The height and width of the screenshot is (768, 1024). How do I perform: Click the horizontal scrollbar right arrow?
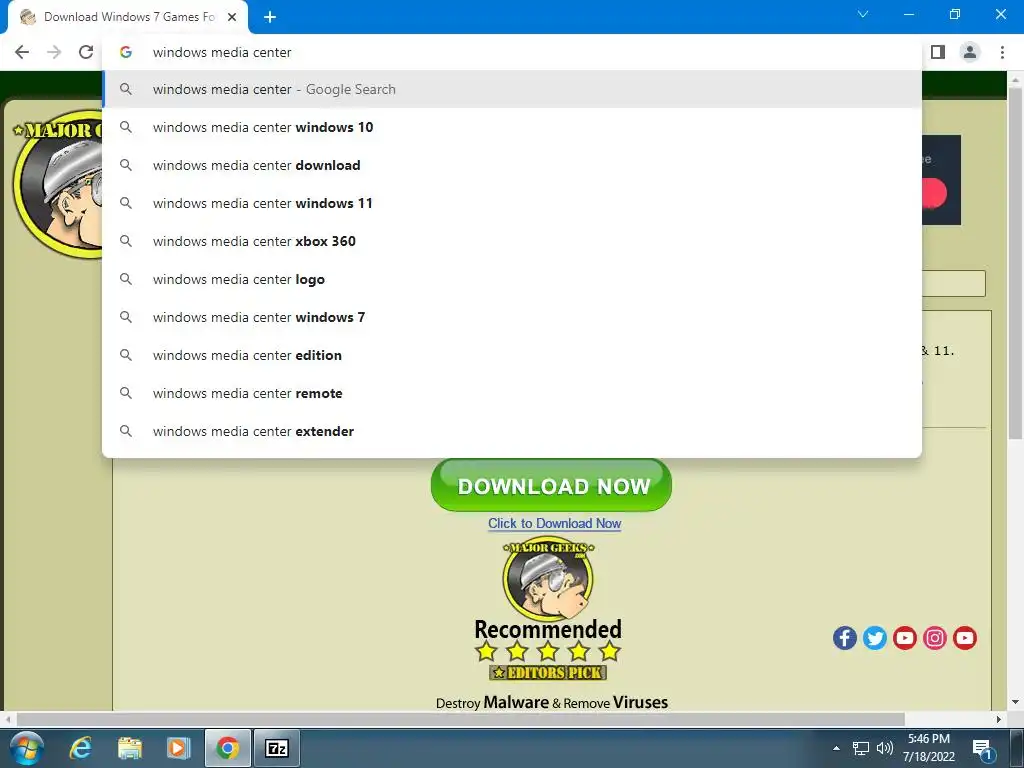pos(999,719)
